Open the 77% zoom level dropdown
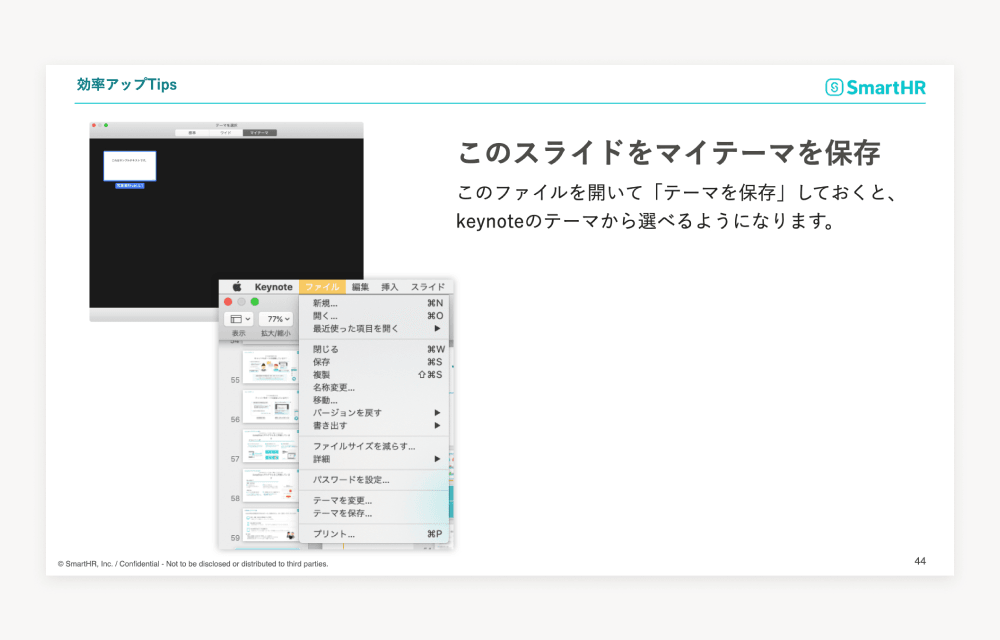 (x=275, y=318)
